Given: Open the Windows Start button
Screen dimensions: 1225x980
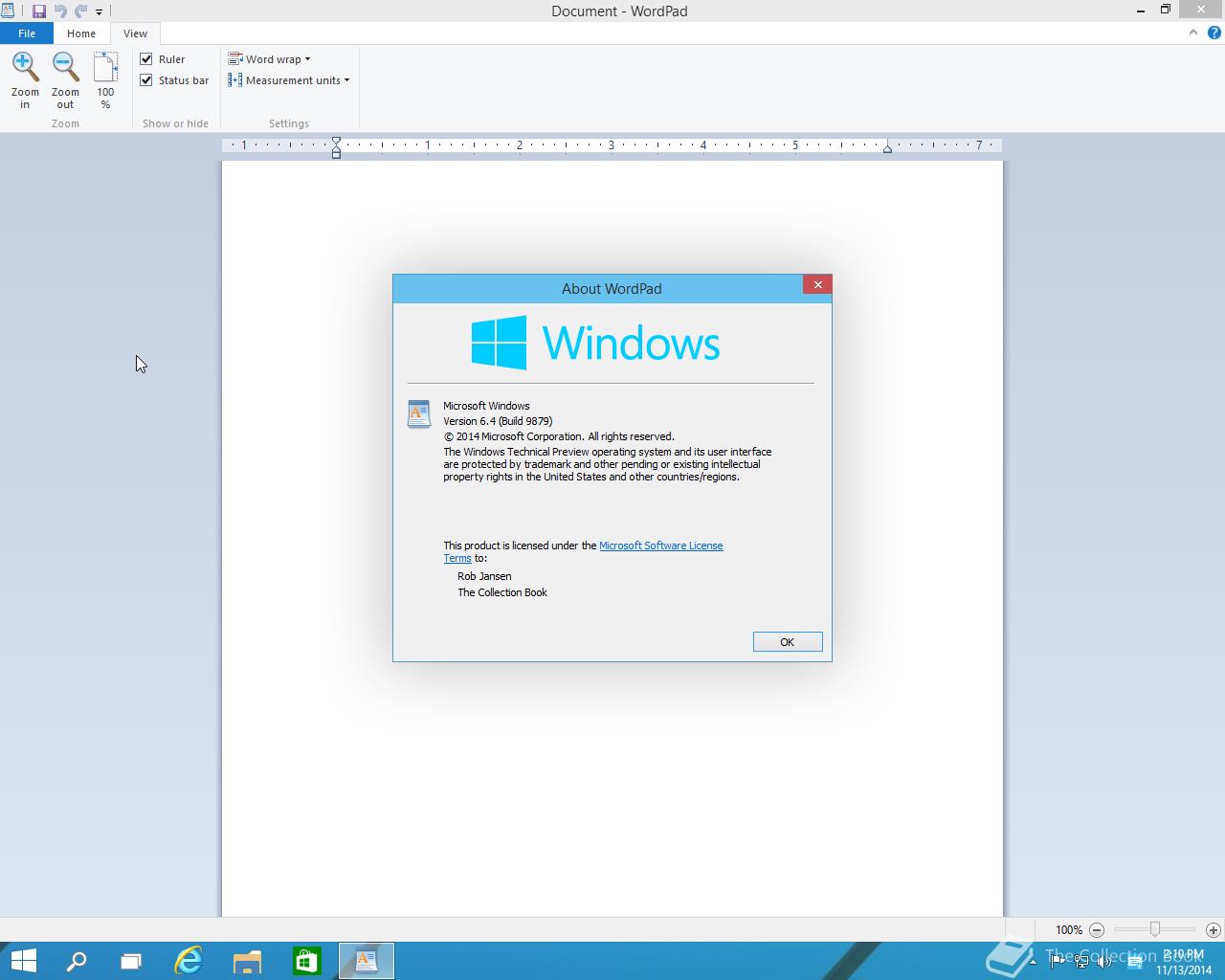Looking at the screenshot, I should point(23,961).
